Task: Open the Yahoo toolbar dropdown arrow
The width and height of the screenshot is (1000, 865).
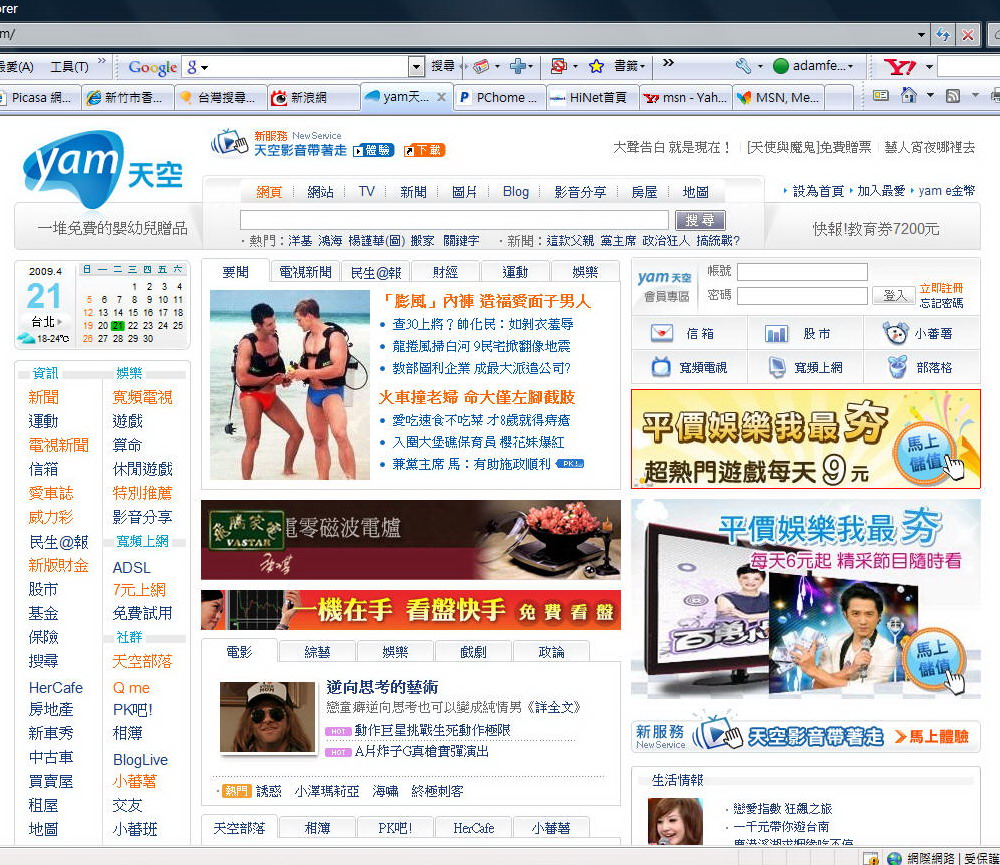Action: click(x=929, y=66)
